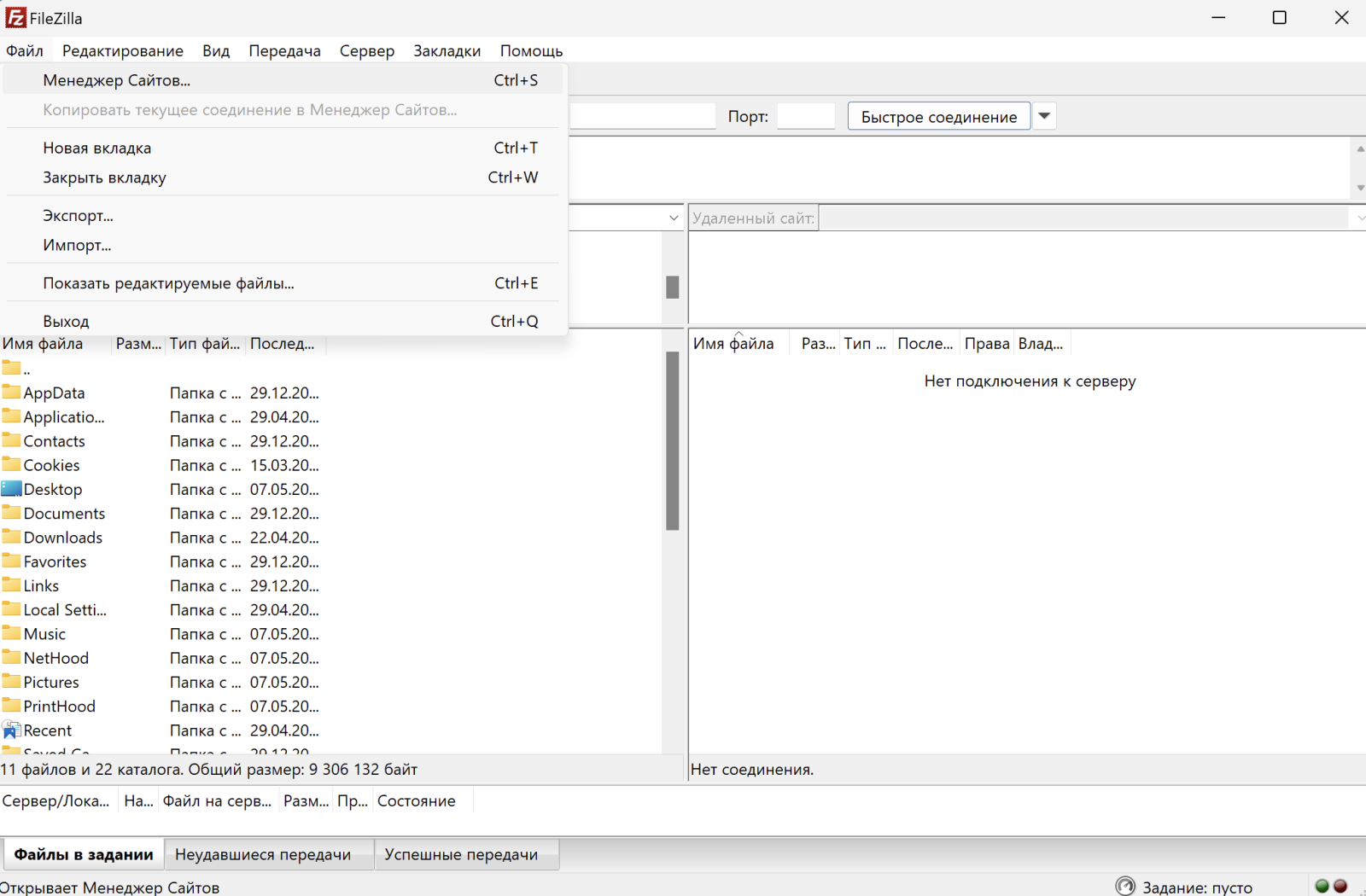Focus the Порт input field
Viewport: 1366px width, 896px height.
click(x=806, y=116)
